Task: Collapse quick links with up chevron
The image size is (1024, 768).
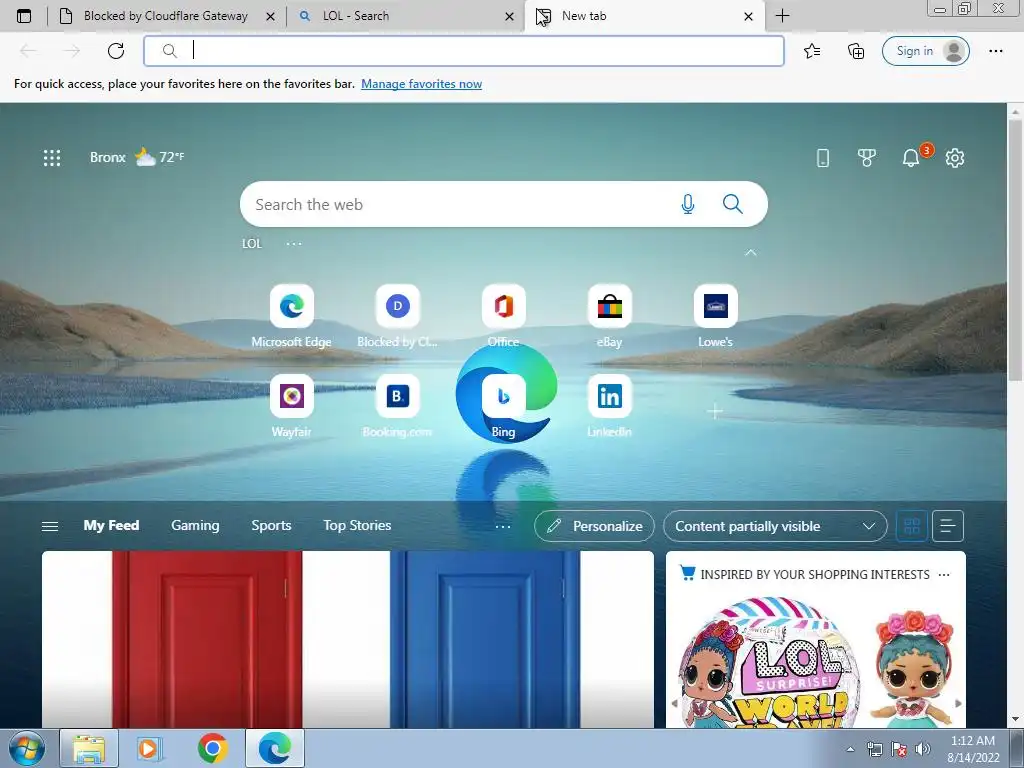Action: pos(751,252)
